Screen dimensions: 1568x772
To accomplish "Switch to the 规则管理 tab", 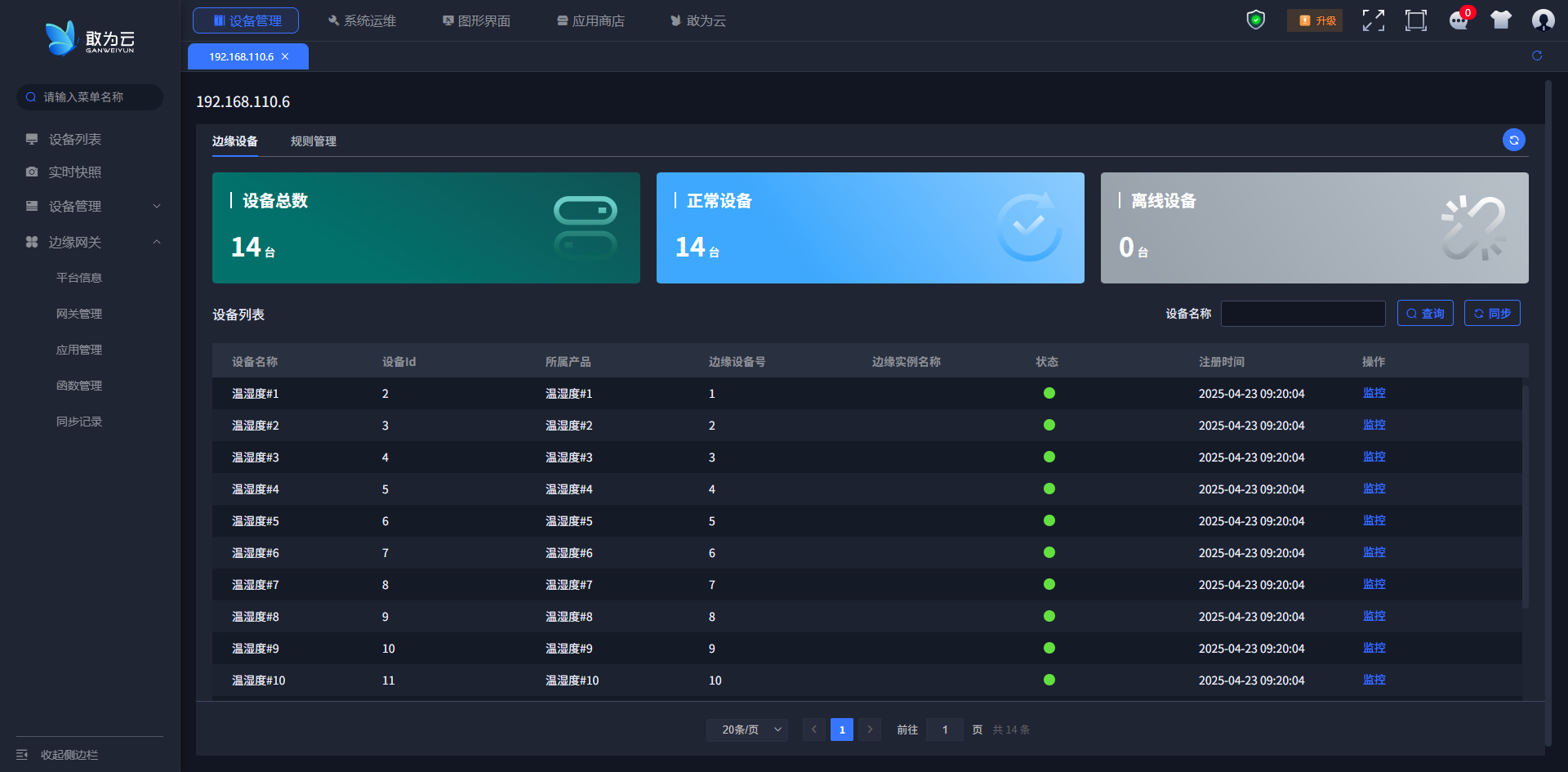I will pyautogui.click(x=314, y=141).
